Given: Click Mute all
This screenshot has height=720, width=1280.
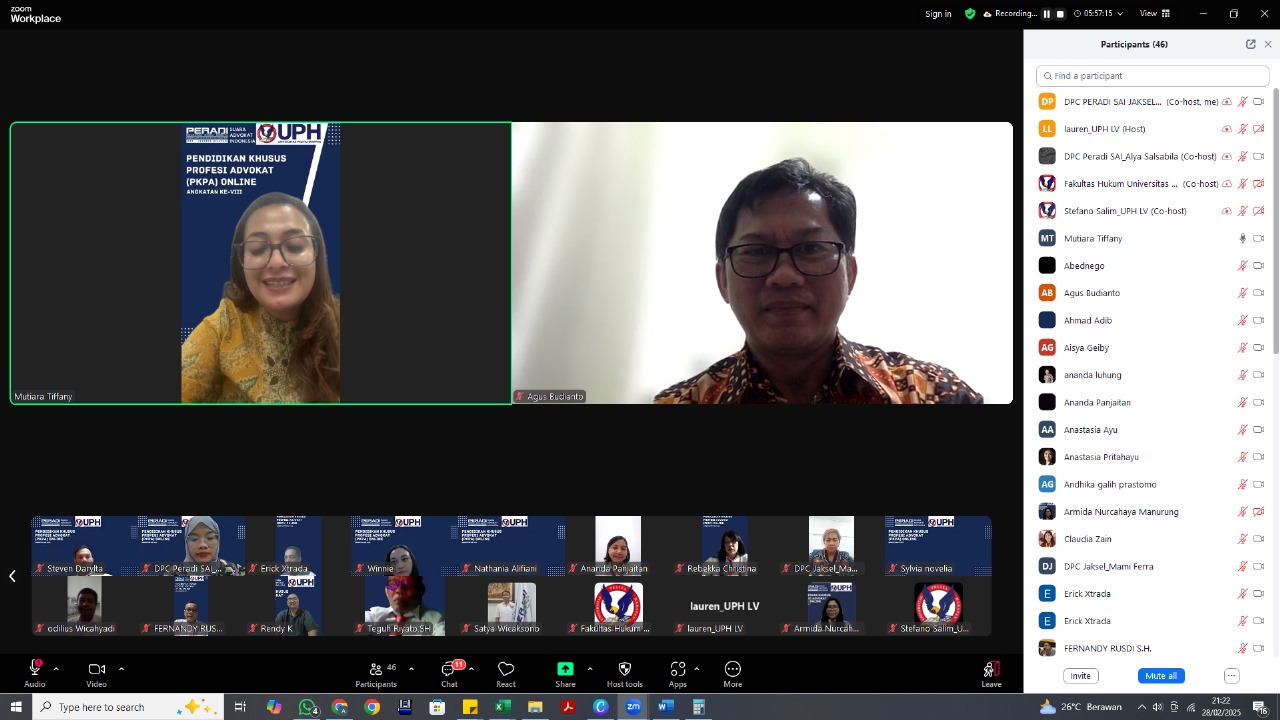Looking at the screenshot, I should coord(1161,676).
